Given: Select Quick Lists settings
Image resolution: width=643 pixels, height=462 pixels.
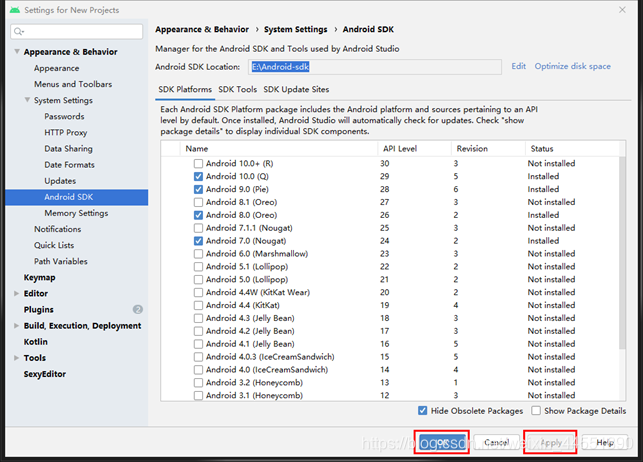Looking at the screenshot, I should (54, 245).
